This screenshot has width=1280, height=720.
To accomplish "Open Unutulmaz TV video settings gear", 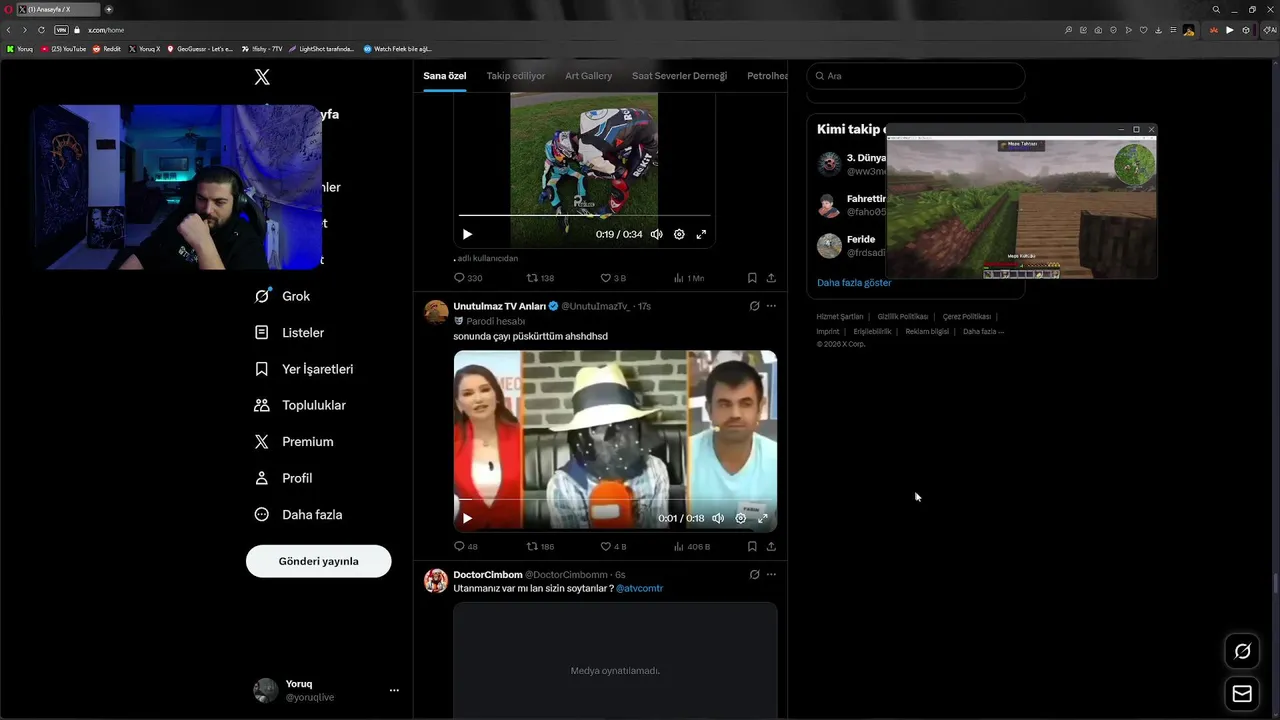I will coord(741,518).
